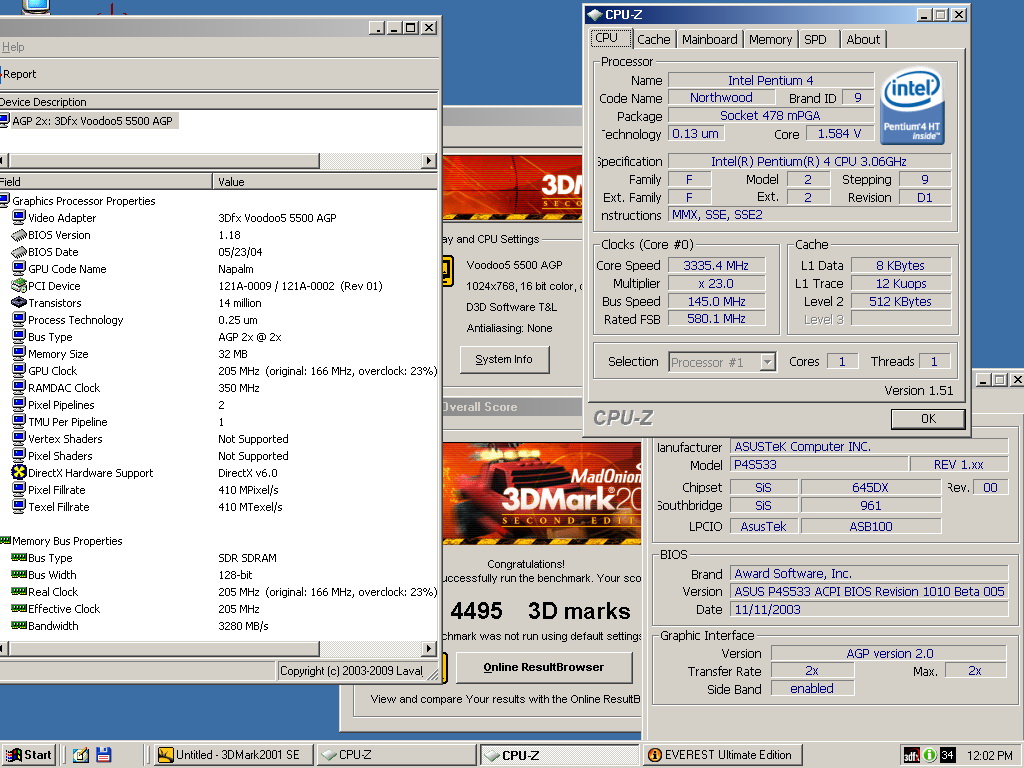
Task: Open the Processor #1 selection dropdown
Action: click(768, 362)
